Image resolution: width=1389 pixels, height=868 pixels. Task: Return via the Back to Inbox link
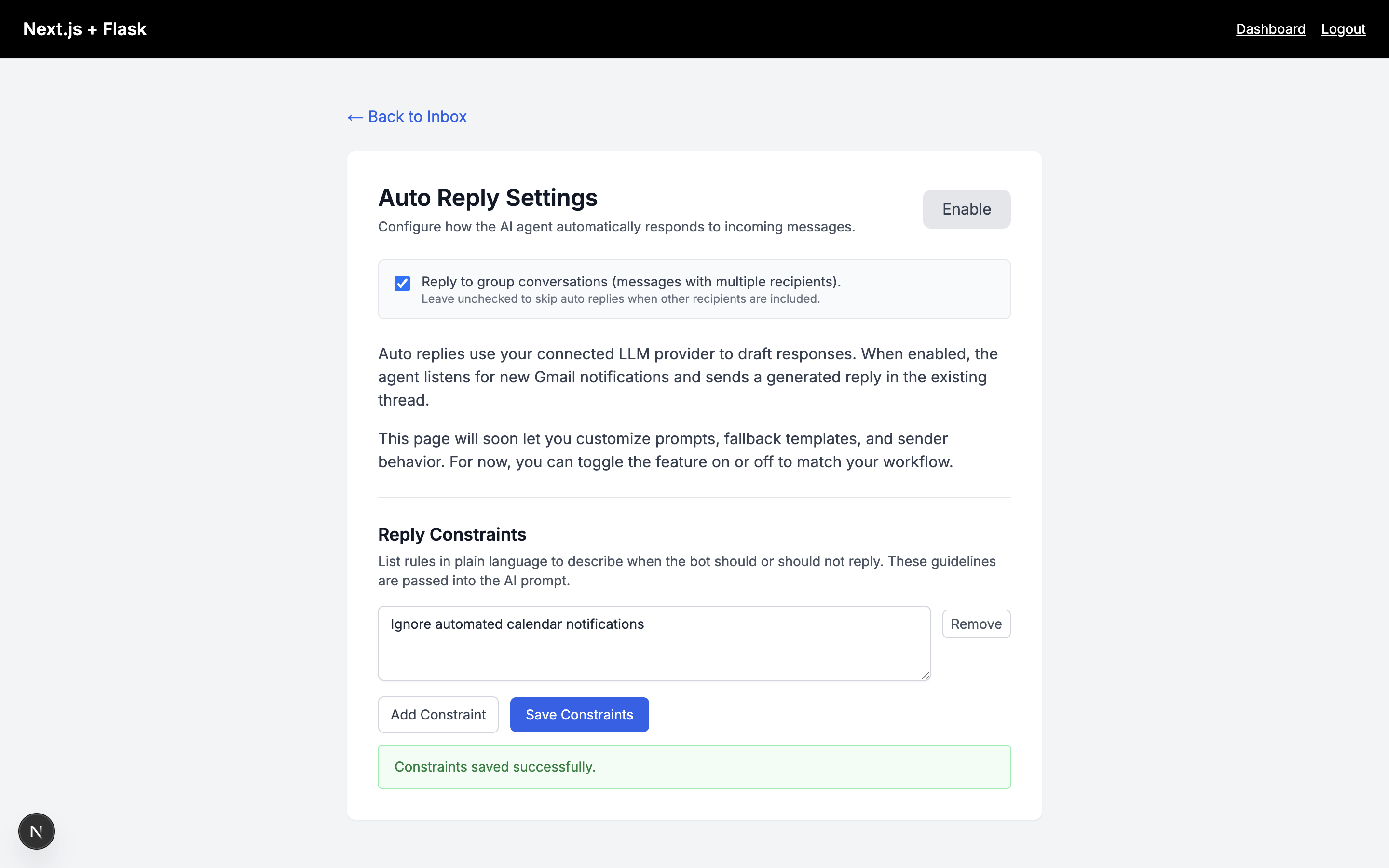tap(407, 117)
